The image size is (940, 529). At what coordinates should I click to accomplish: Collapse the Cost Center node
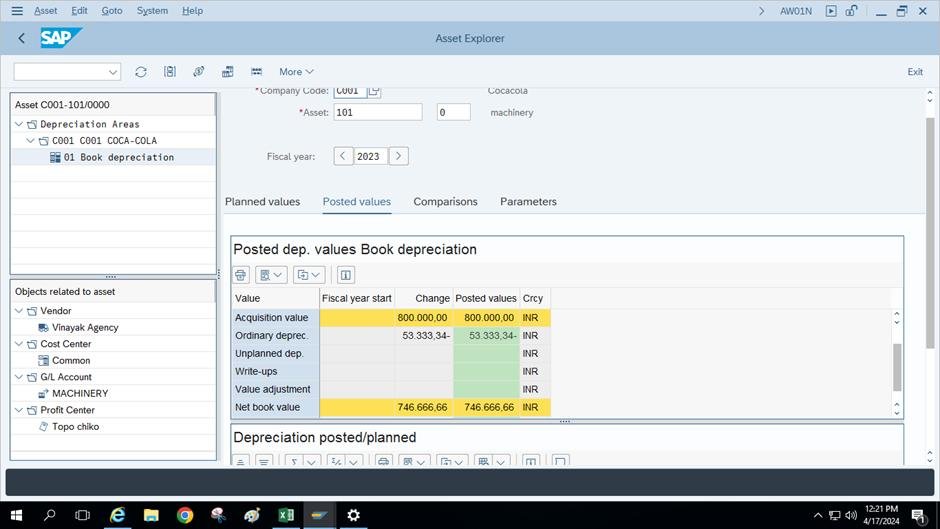pos(19,344)
